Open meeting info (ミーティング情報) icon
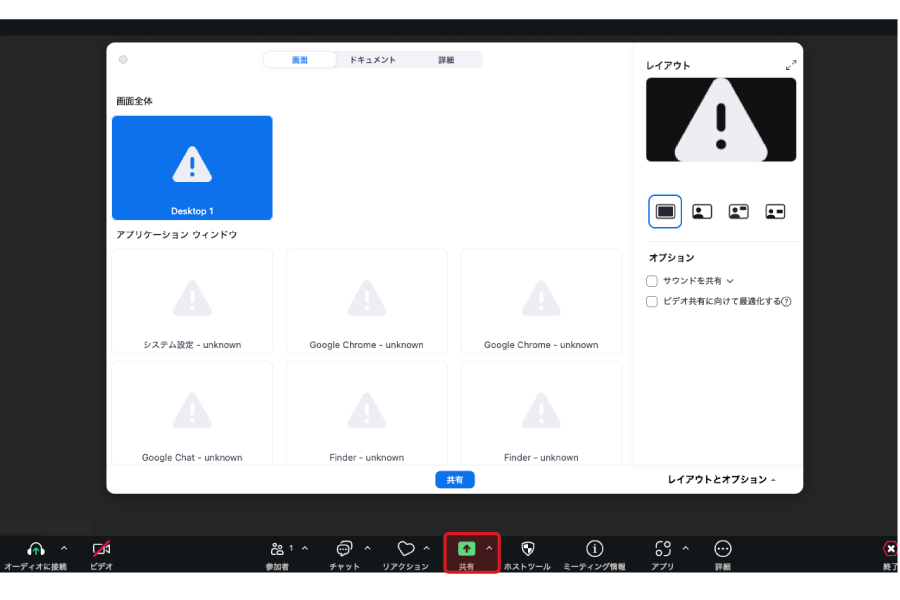 [594, 549]
